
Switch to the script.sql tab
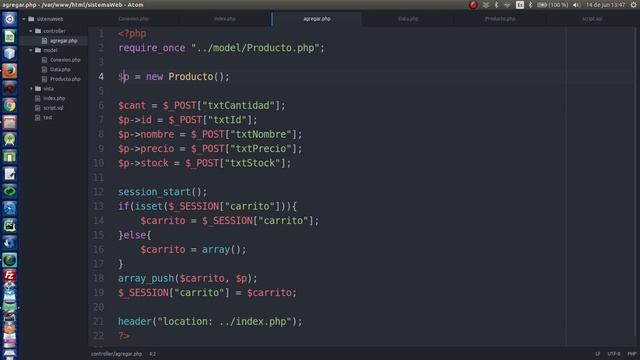592,19
